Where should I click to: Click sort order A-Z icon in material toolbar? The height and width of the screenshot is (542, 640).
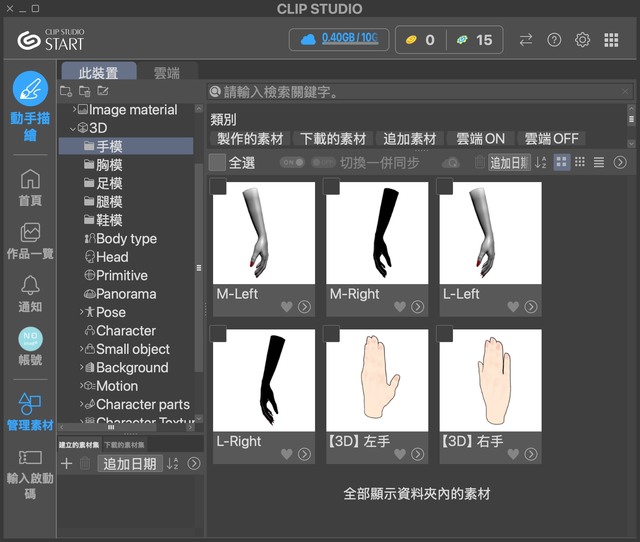pos(541,162)
